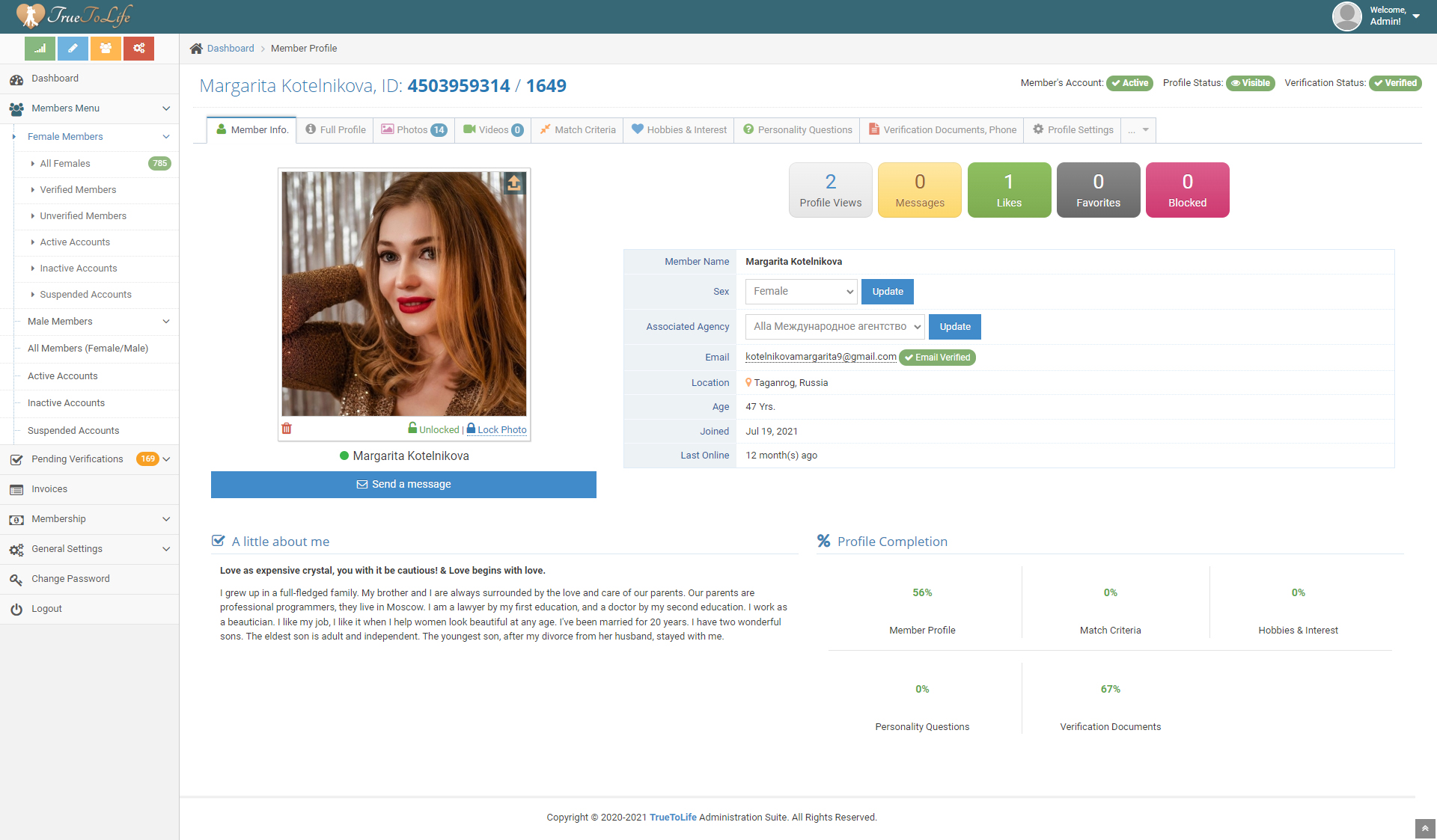Screen dimensions: 1437x840
Task: Click the member ID 4503959314
Action: coord(459,86)
